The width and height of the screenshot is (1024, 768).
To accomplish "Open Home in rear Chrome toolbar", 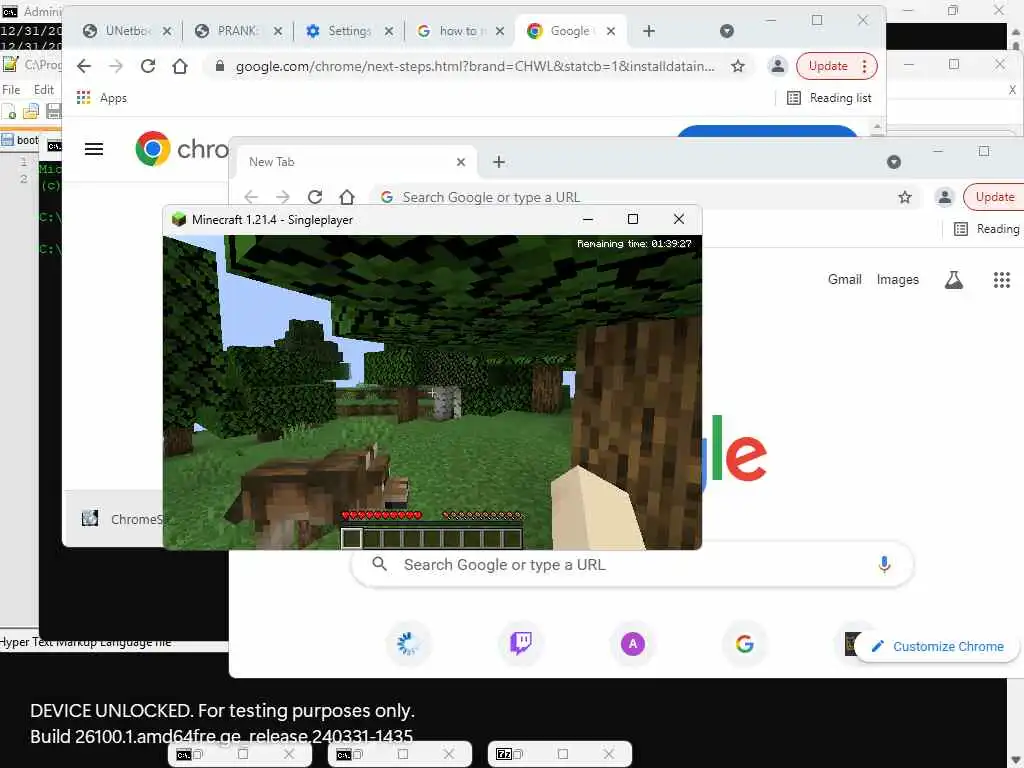I will pyautogui.click(x=180, y=66).
